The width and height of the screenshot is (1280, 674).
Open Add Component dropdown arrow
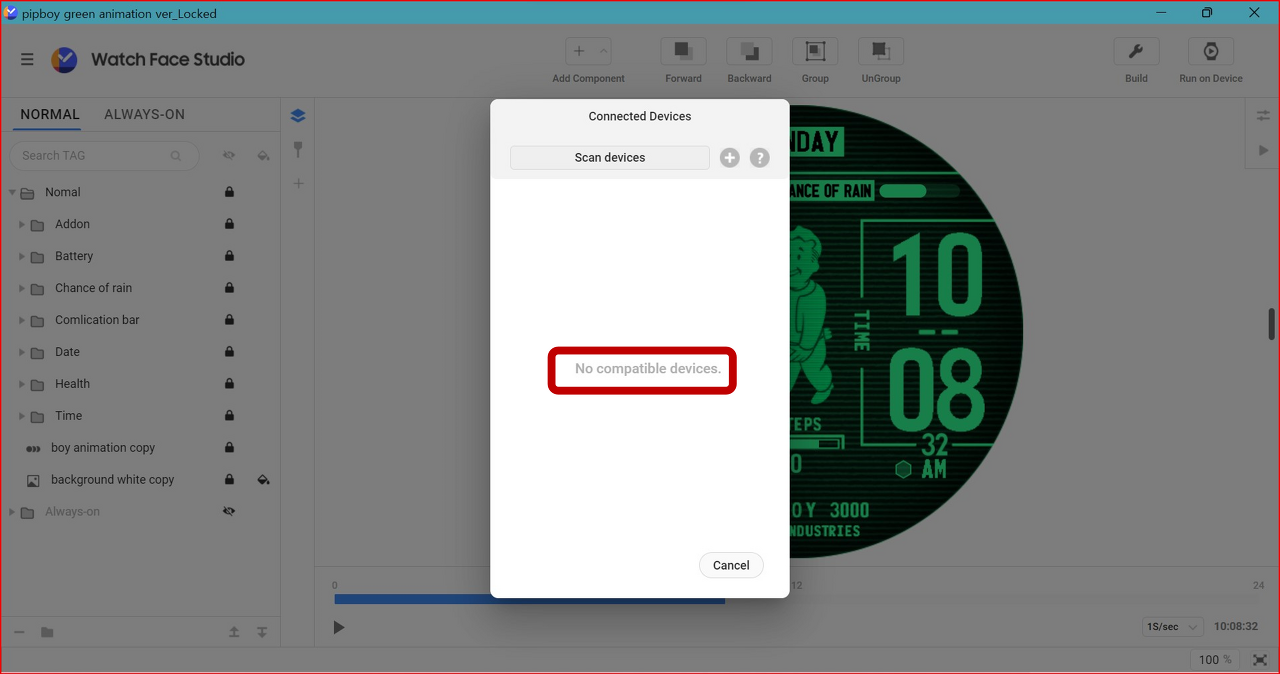pyautogui.click(x=603, y=52)
